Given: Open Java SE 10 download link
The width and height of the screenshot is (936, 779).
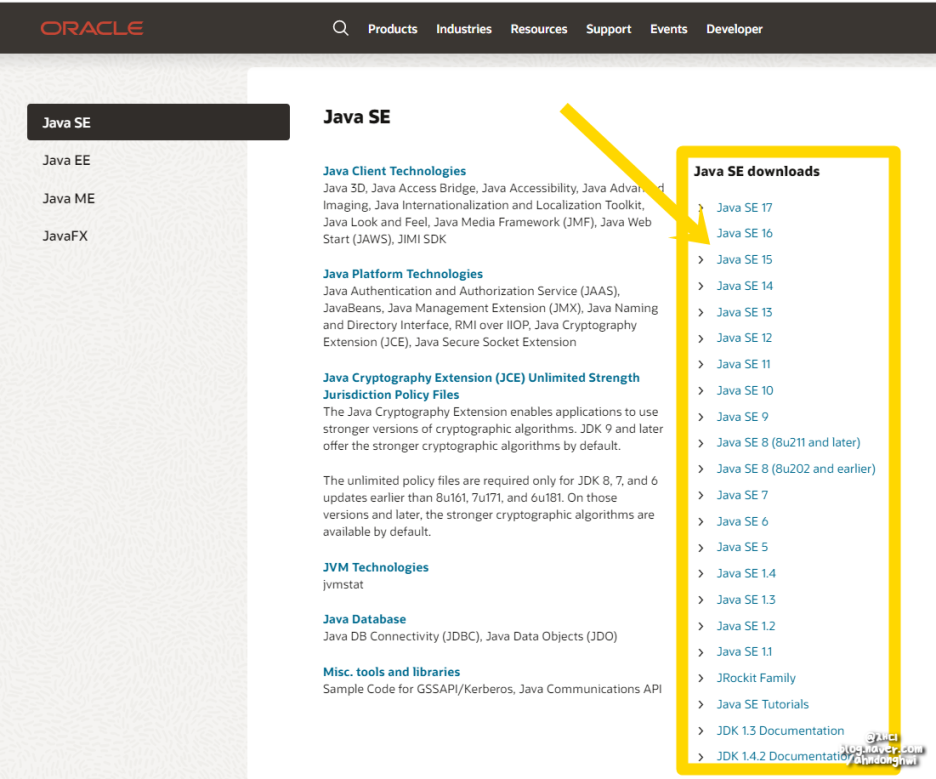Looking at the screenshot, I should (x=745, y=390).
